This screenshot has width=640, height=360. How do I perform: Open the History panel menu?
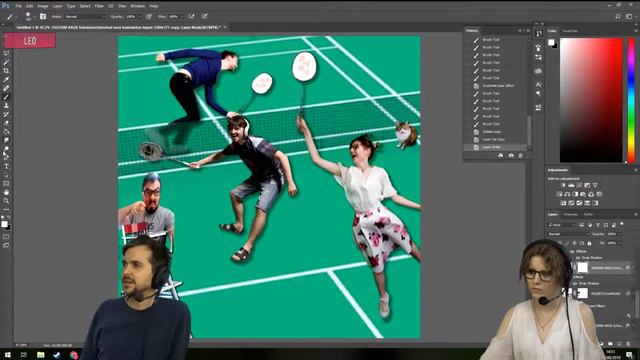(x=528, y=31)
